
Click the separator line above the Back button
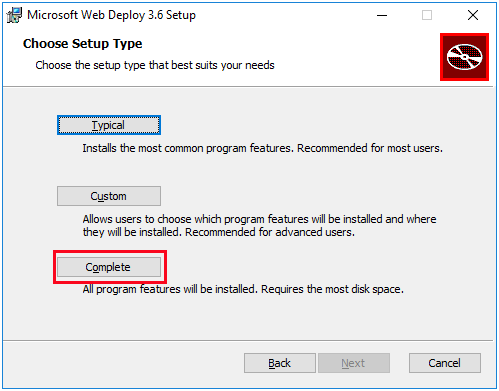[x=248, y=341]
